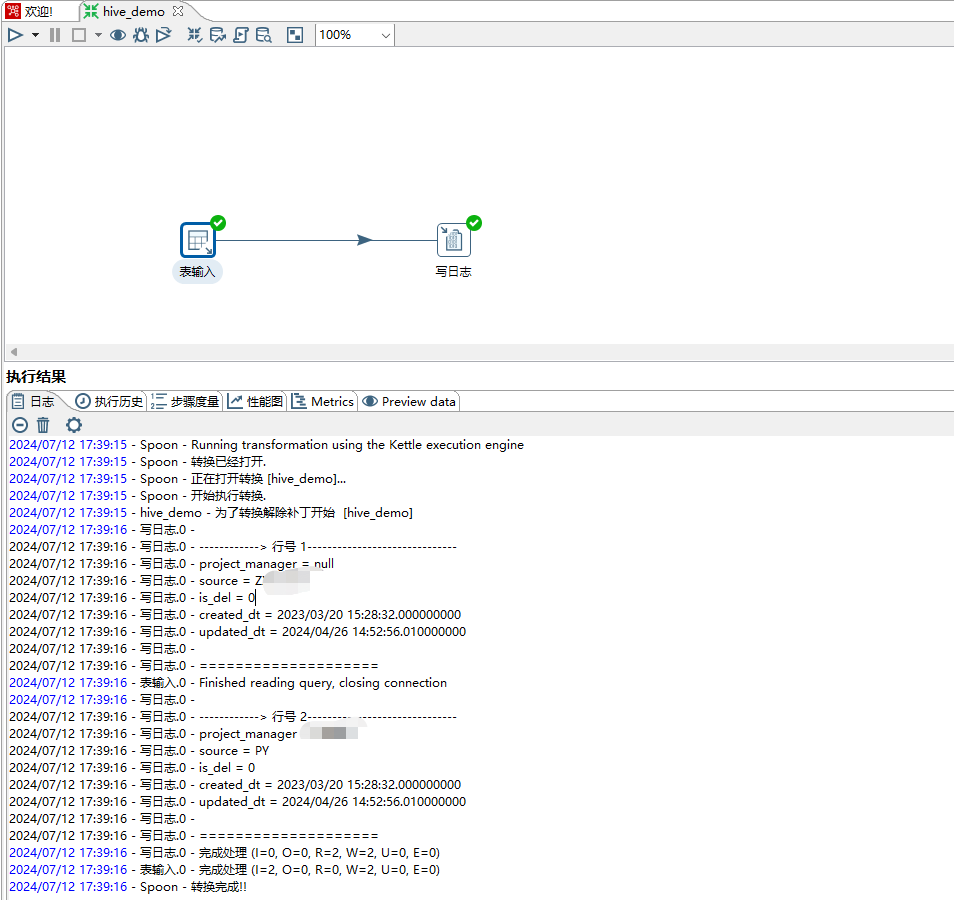
Task: Clear the log with the trash icon
Action: [x=43, y=425]
